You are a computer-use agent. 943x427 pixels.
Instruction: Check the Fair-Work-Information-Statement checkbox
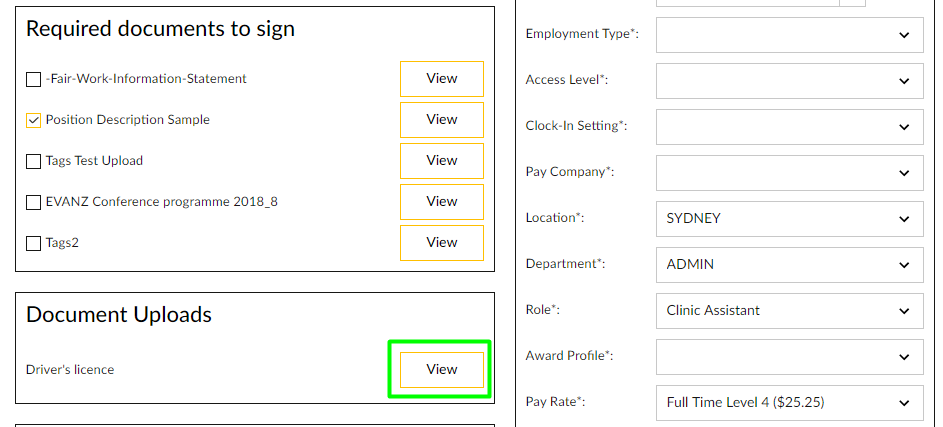34,79
